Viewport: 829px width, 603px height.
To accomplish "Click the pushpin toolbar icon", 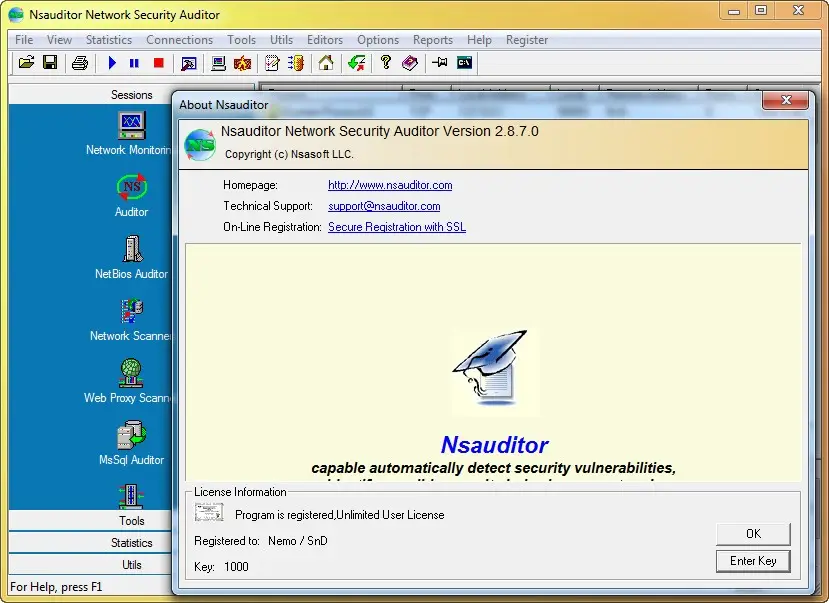I will [x=439, y=63].
